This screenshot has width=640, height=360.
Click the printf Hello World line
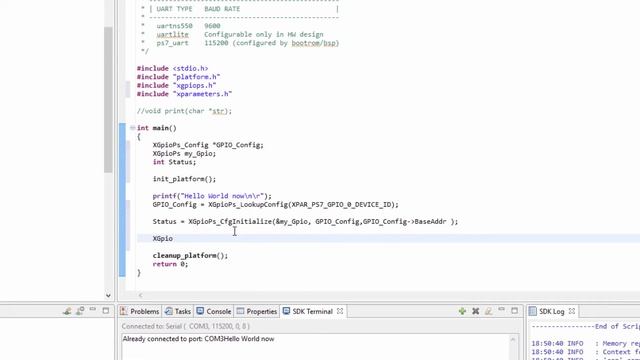(x=212, y=196)
